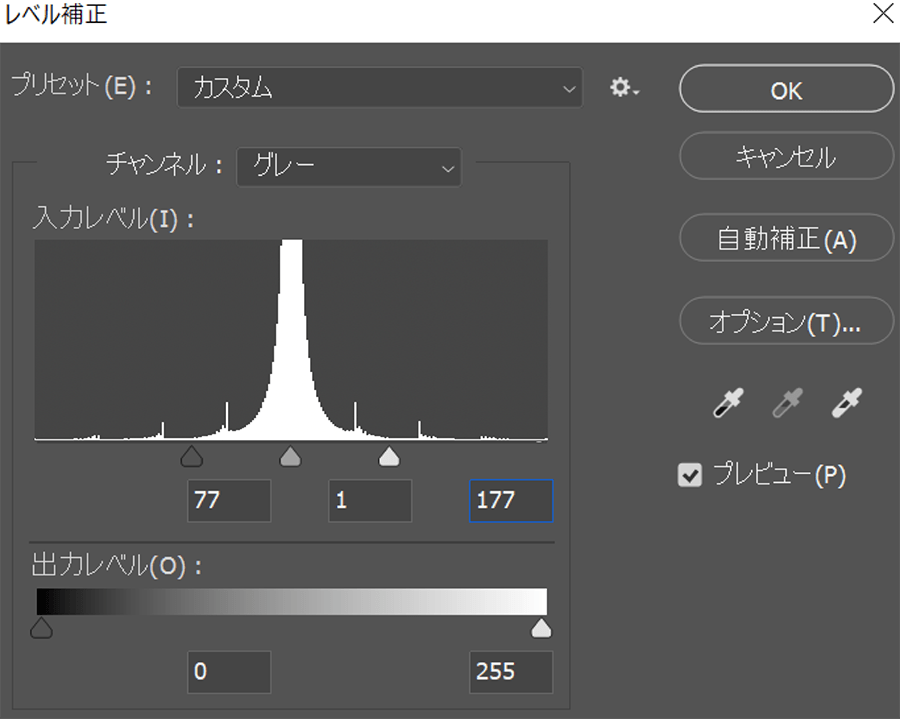Click the input highlight white slider handle
This screenshot has height=719, width=900.
(389, 456)
